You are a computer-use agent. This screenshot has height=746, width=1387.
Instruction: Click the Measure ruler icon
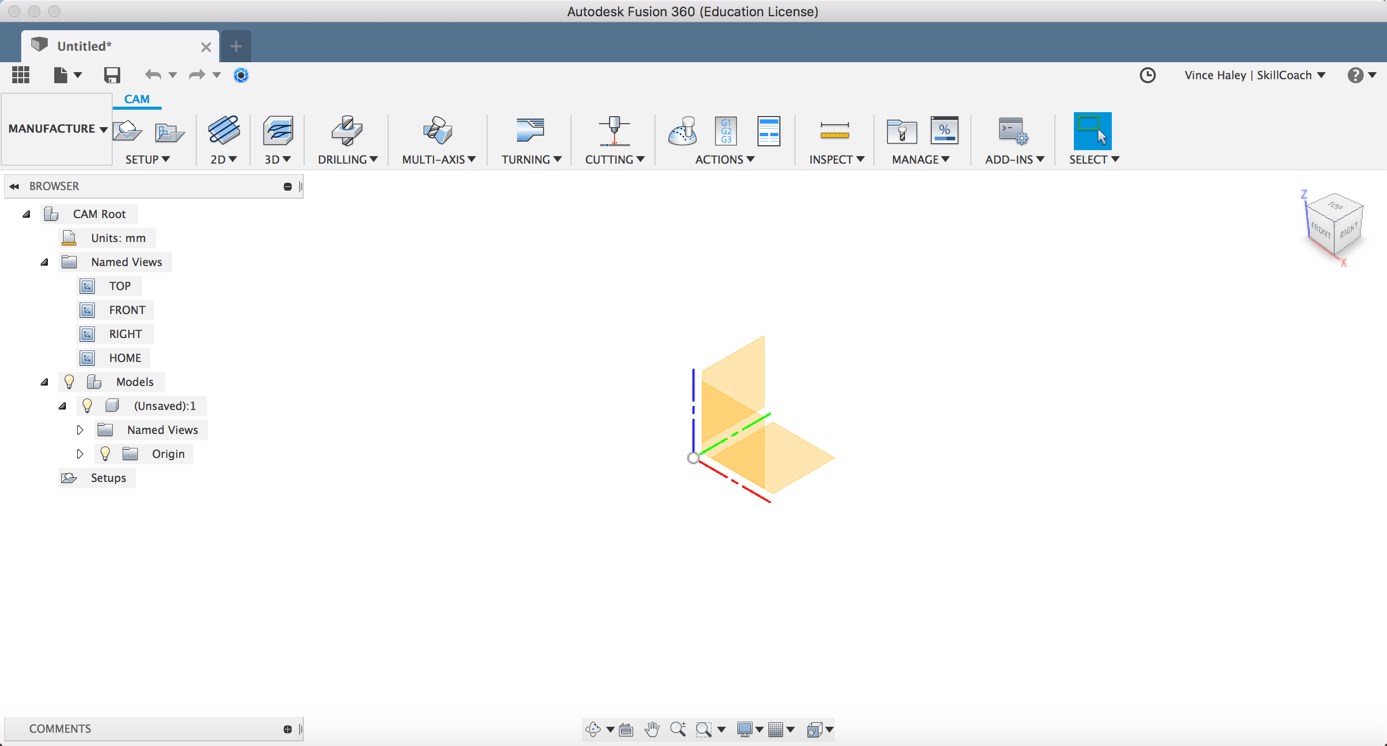(834, 131)
